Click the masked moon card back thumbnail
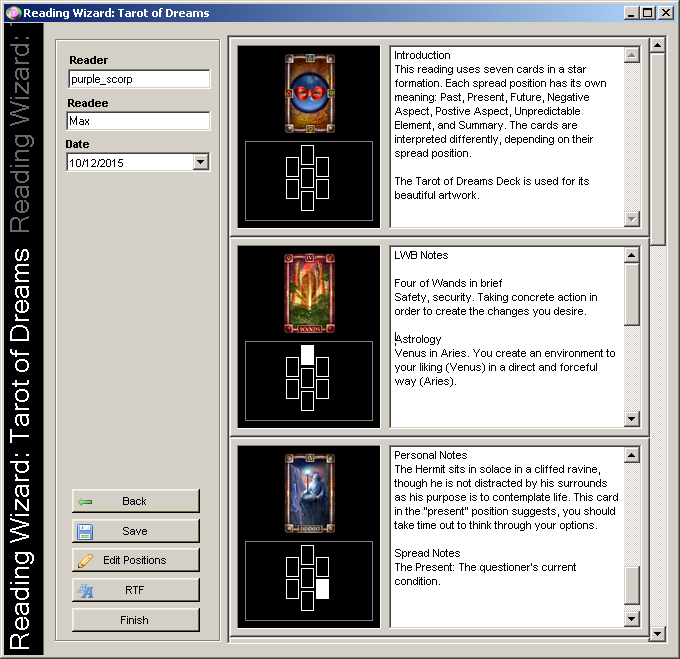This screenshot has width=680, height=659. click(309, 93)
